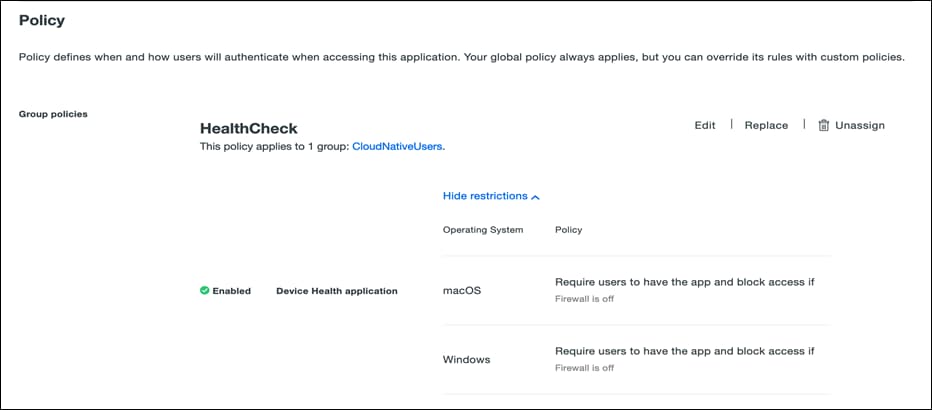
Task: Edit the HealthCheck policy
Action: 705,125
